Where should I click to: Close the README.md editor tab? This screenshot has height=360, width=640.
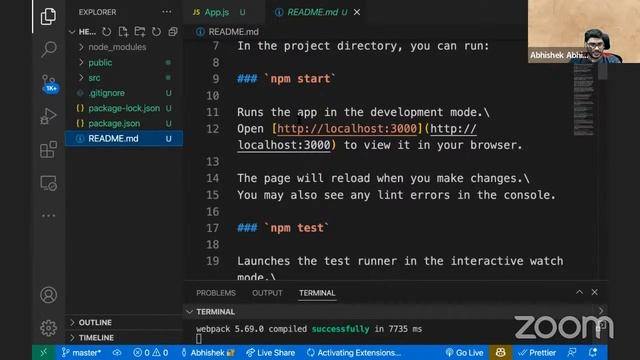(x=357, y=12)
